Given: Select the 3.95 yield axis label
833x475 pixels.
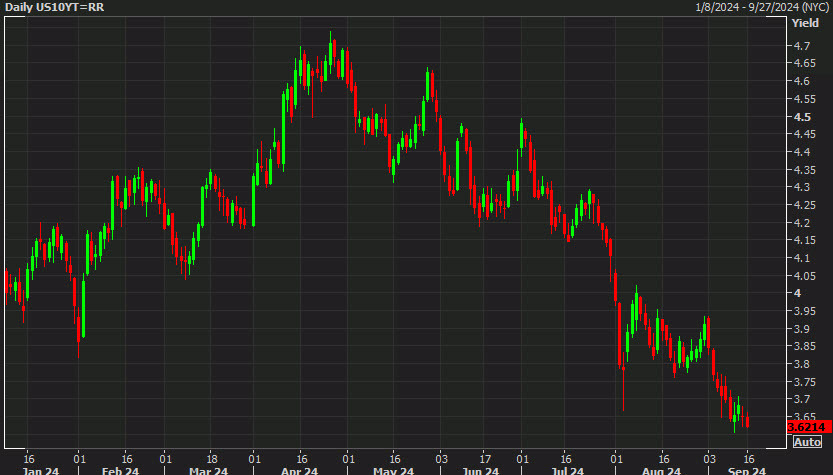Looking at the screenshot, I should click(805, 311).
